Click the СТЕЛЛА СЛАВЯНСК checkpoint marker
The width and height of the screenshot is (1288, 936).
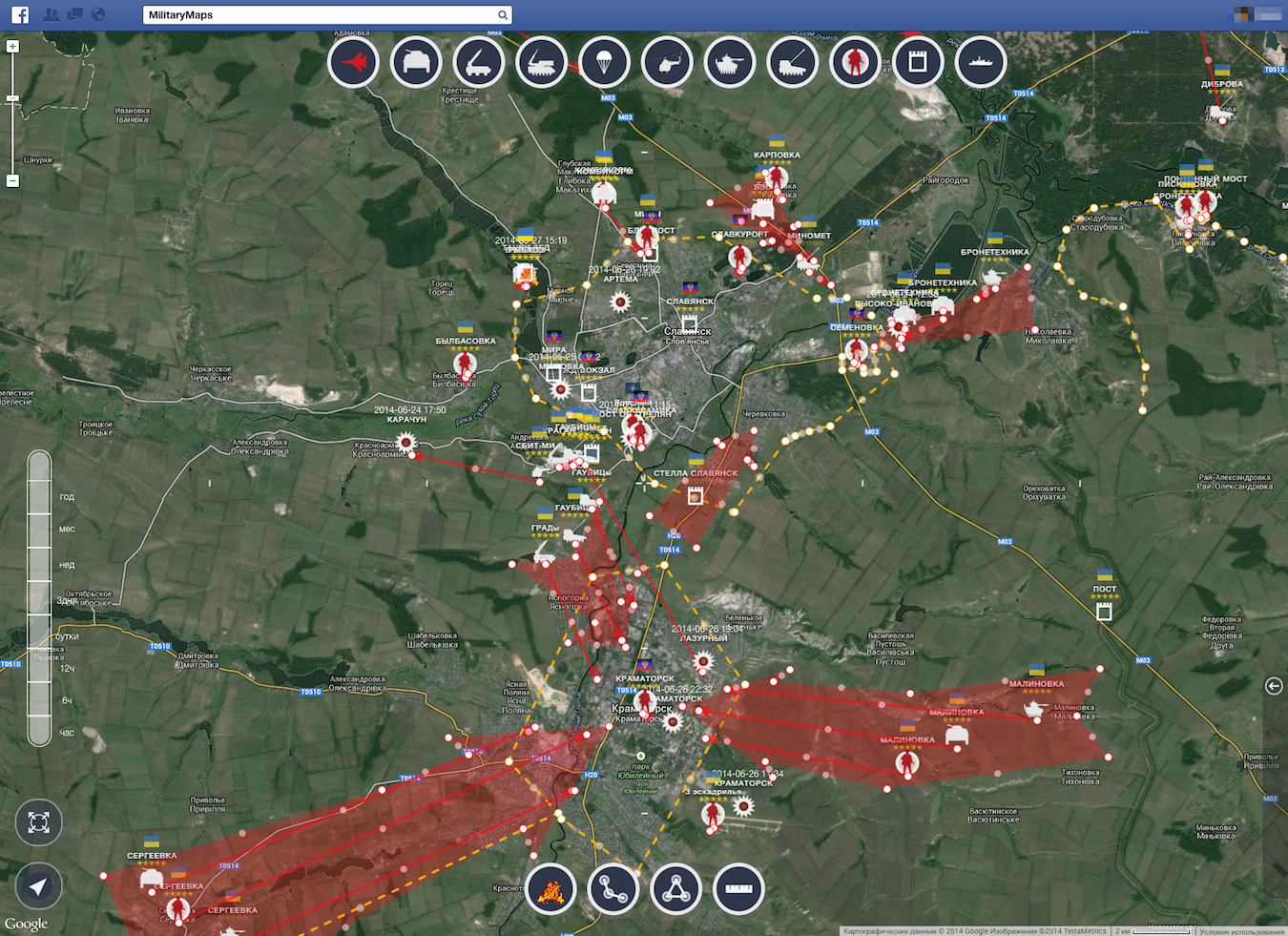(696, 495)
